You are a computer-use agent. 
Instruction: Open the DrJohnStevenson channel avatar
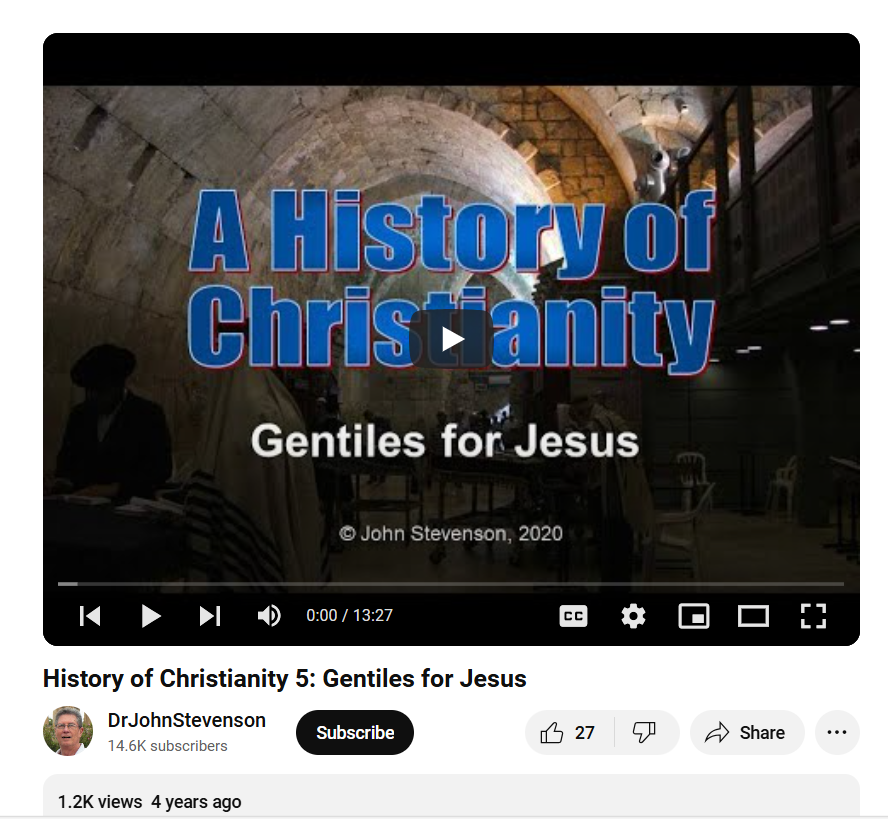click(x=68, y=731)
